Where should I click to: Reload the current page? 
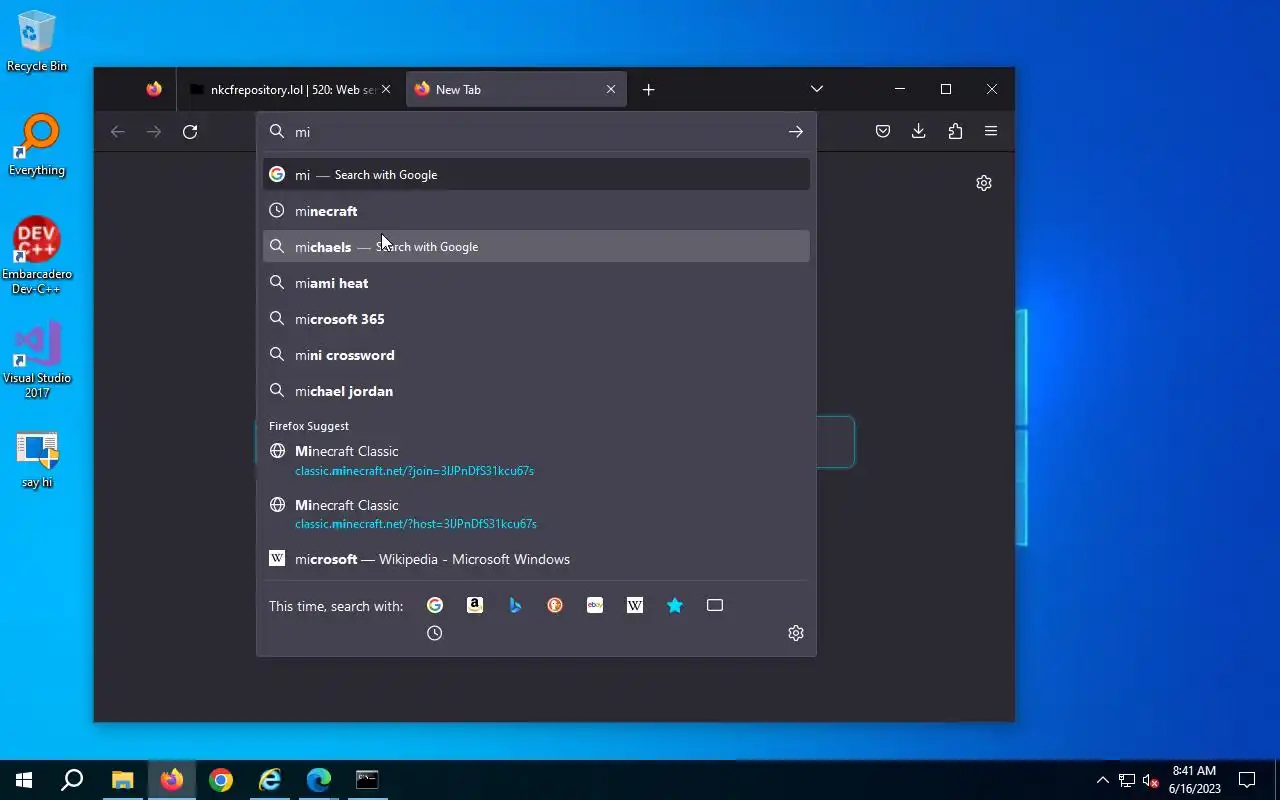pyautogui.click(x=190, y=132)
